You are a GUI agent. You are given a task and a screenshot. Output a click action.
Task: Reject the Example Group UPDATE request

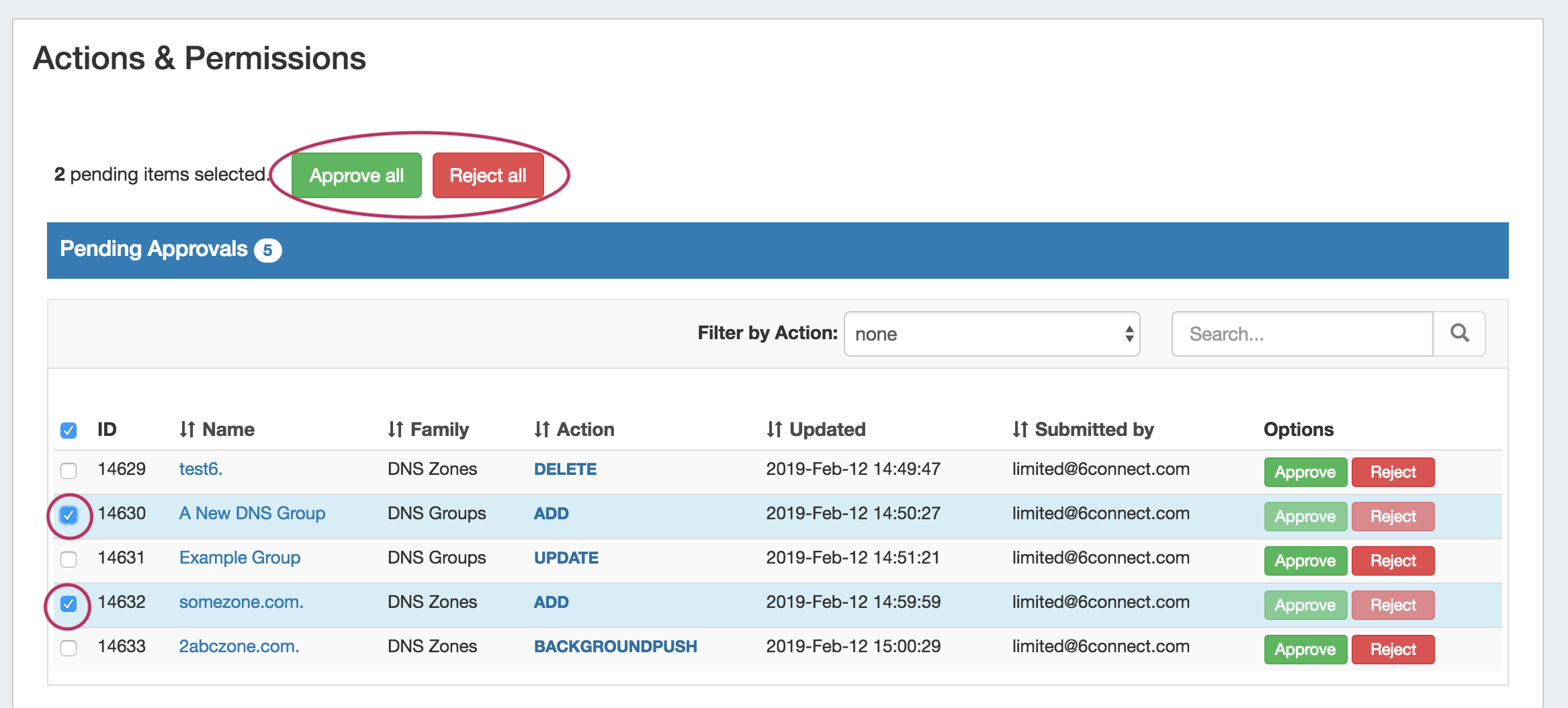[x=1393, y=561]
